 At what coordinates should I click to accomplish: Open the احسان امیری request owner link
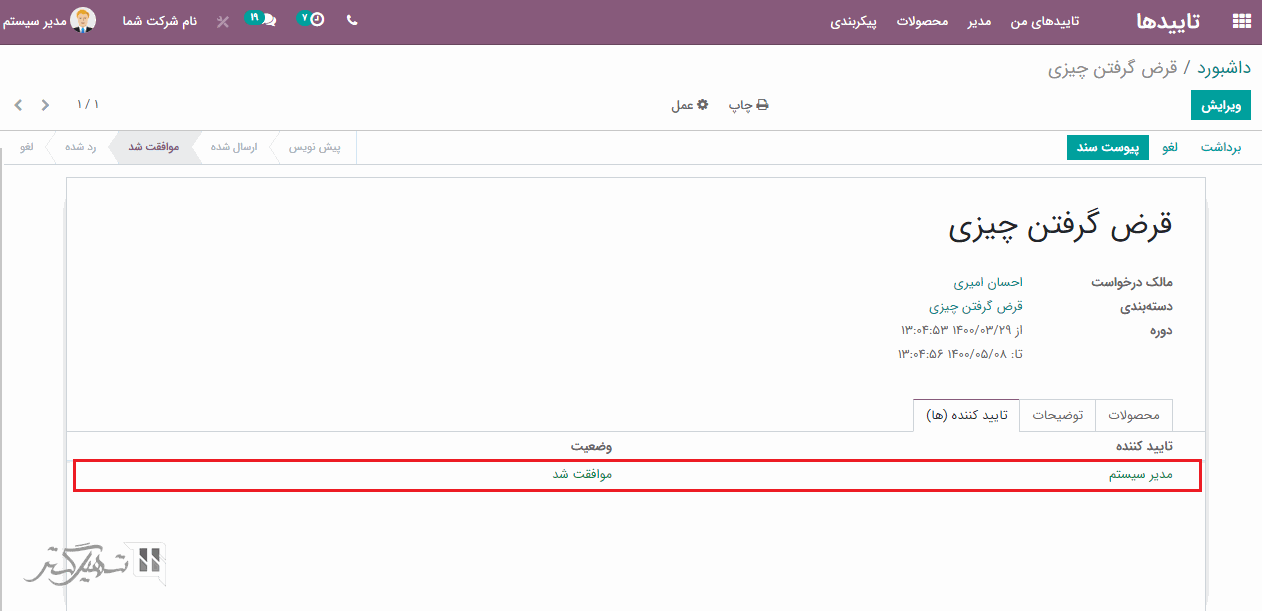pyautogui.click(x=988, y=282)
